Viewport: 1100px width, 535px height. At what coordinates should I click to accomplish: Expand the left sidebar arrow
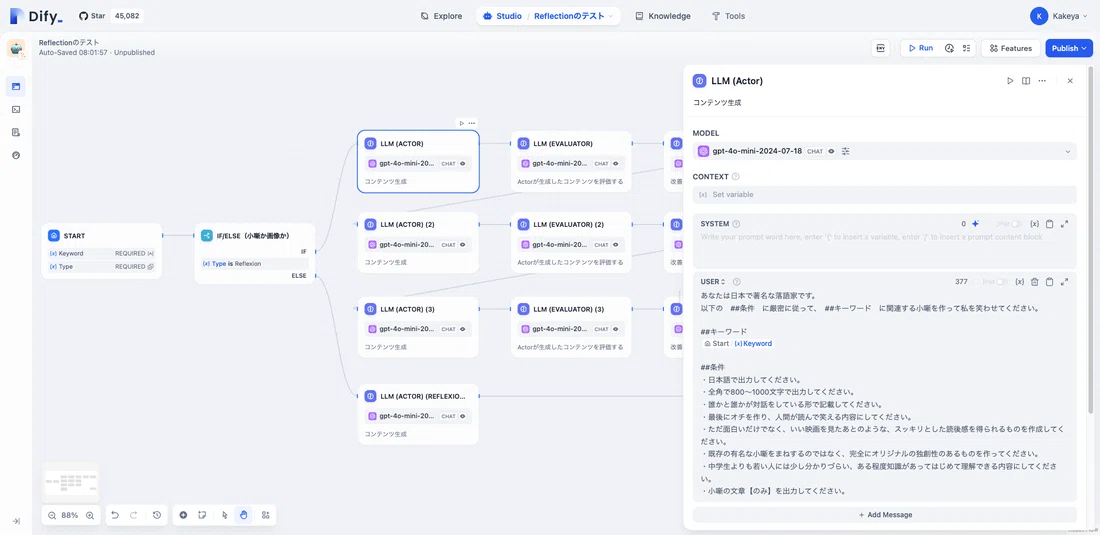tap(16, 521)
